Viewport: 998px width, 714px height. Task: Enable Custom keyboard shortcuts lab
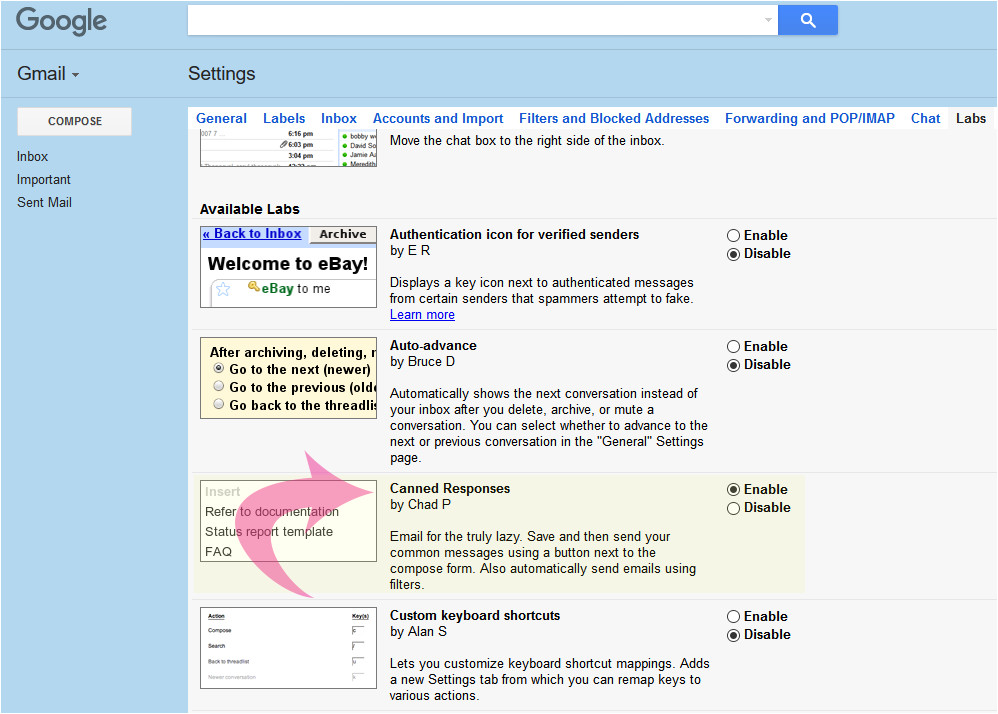733,617
